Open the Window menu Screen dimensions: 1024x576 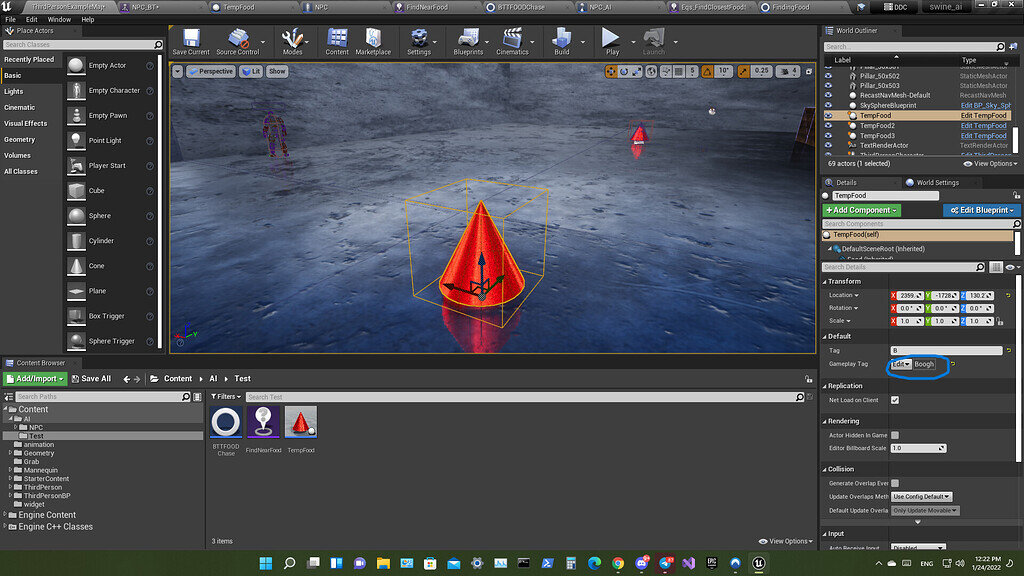point(59,19)
